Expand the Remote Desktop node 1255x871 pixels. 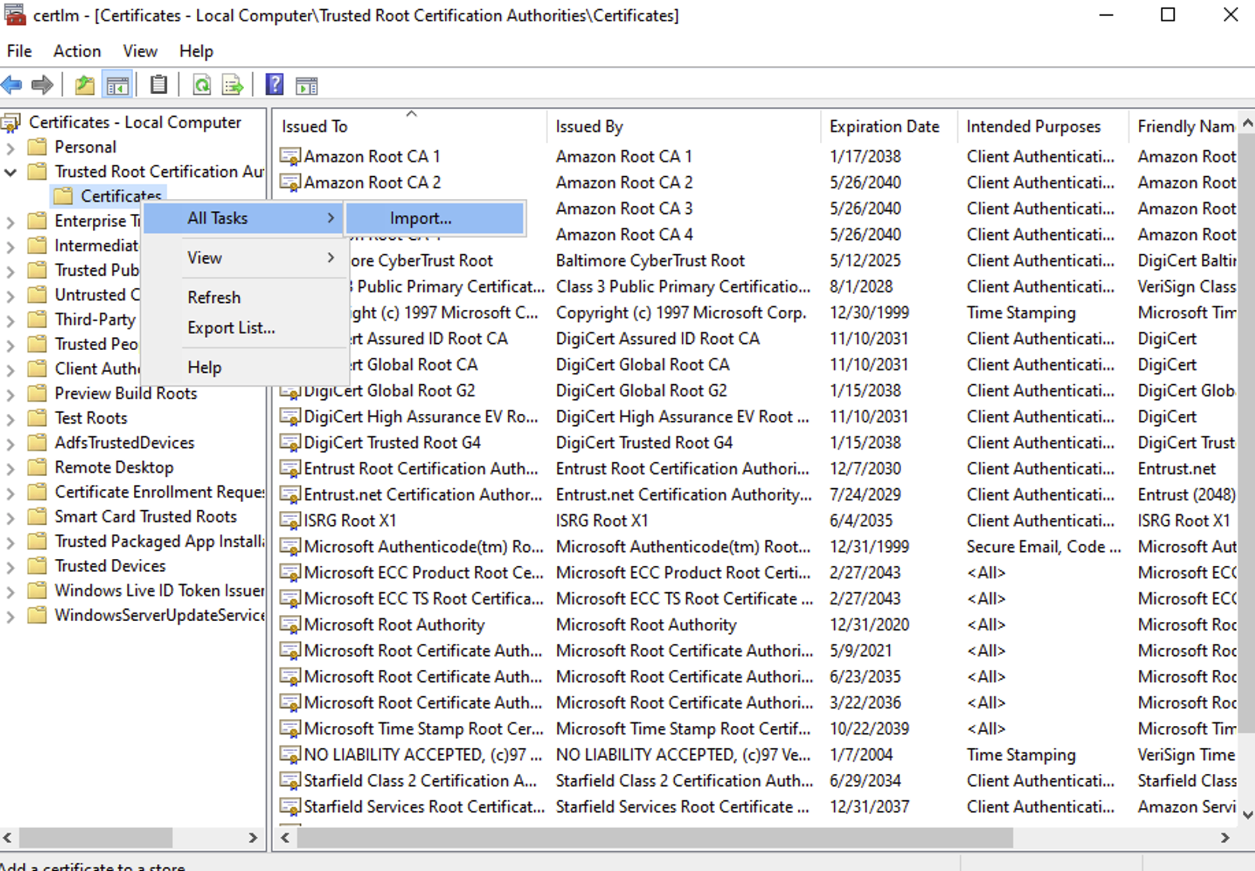pos(11,467)
